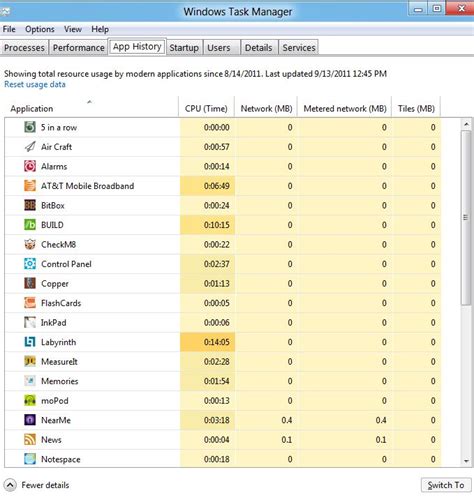Click the News RSS feed icon
This screenshot has height=502, width=474.
click(30, 440)
